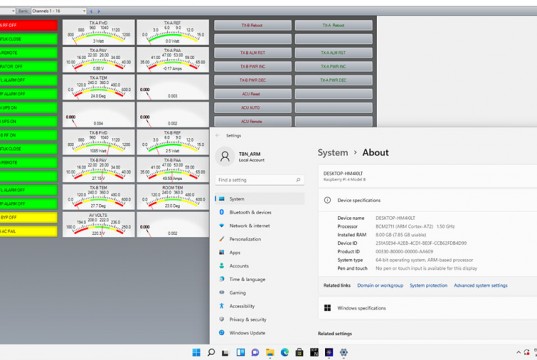The width and height of the screenshot is (537, 360).
Task: Launch File Explorer from the taskbar
Action: coord(270,352)
